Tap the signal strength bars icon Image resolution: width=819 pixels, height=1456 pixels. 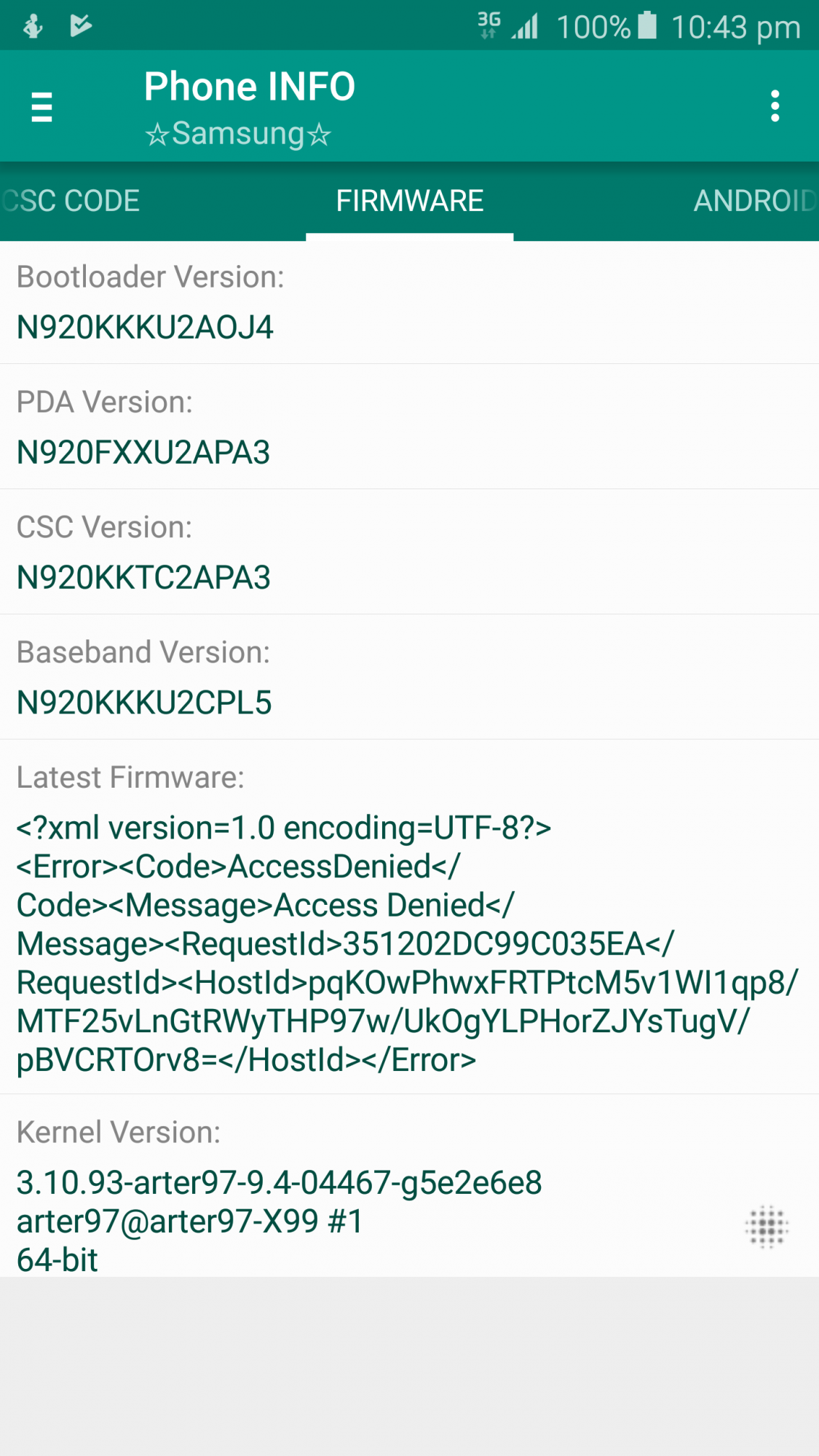[x=525, y=26]
